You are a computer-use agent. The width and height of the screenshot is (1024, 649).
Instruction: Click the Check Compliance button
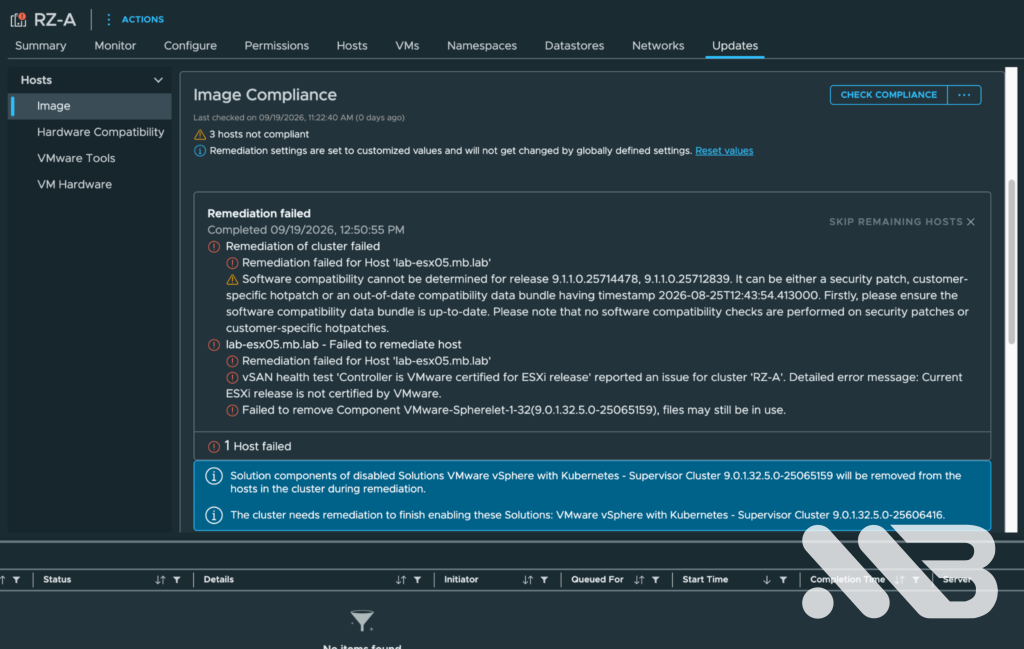pyautogui.click(x=888, y=95)
